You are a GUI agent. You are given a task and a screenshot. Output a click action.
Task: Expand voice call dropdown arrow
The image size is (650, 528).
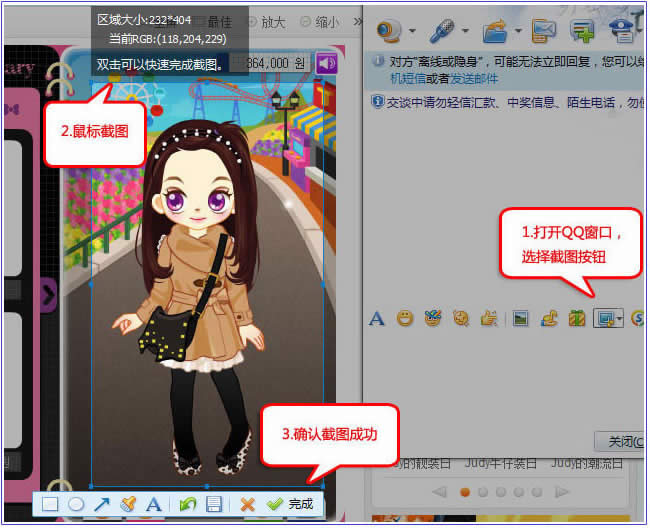tap(465, 30)
